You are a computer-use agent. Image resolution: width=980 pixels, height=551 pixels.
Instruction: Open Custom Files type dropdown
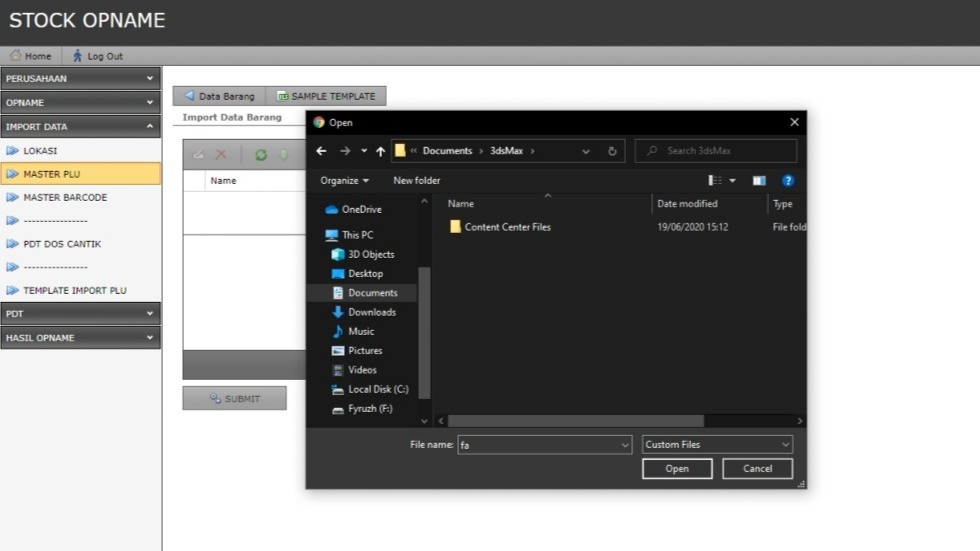tap(717, 444)
